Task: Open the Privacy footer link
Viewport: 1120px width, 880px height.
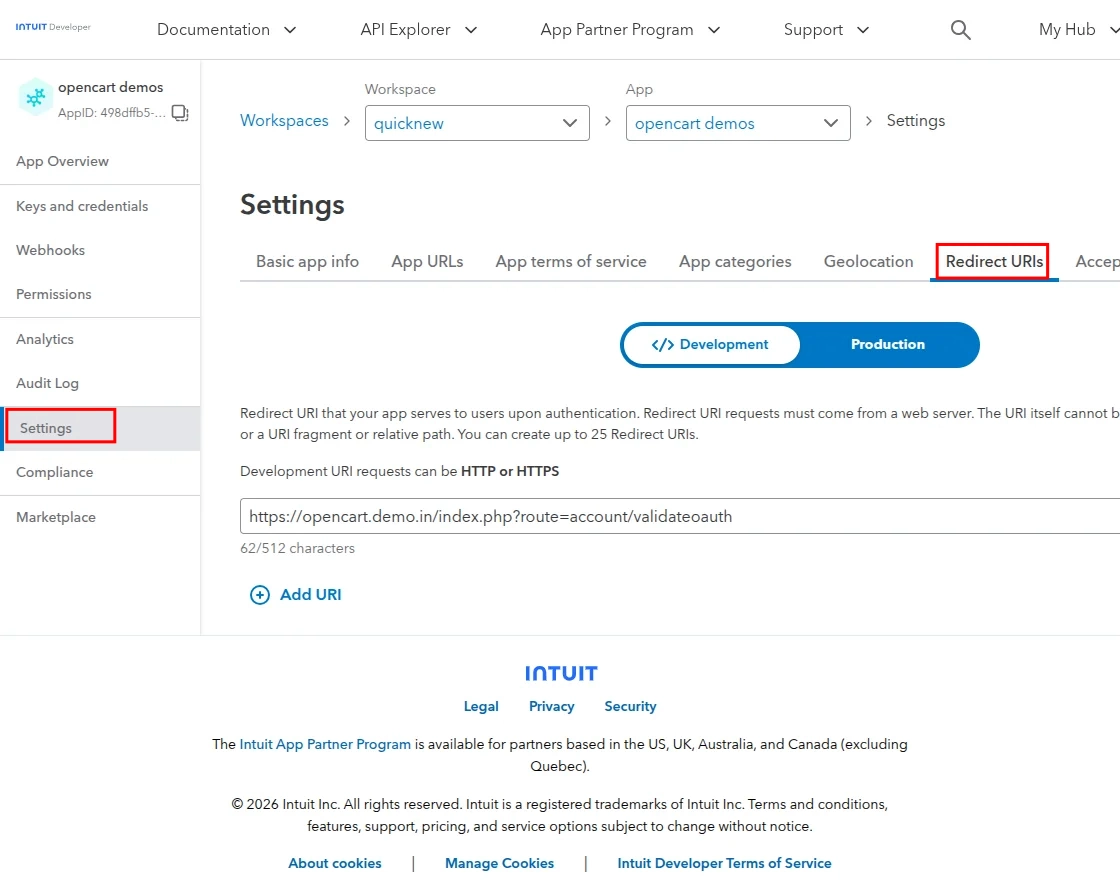Action: point(551,706)
